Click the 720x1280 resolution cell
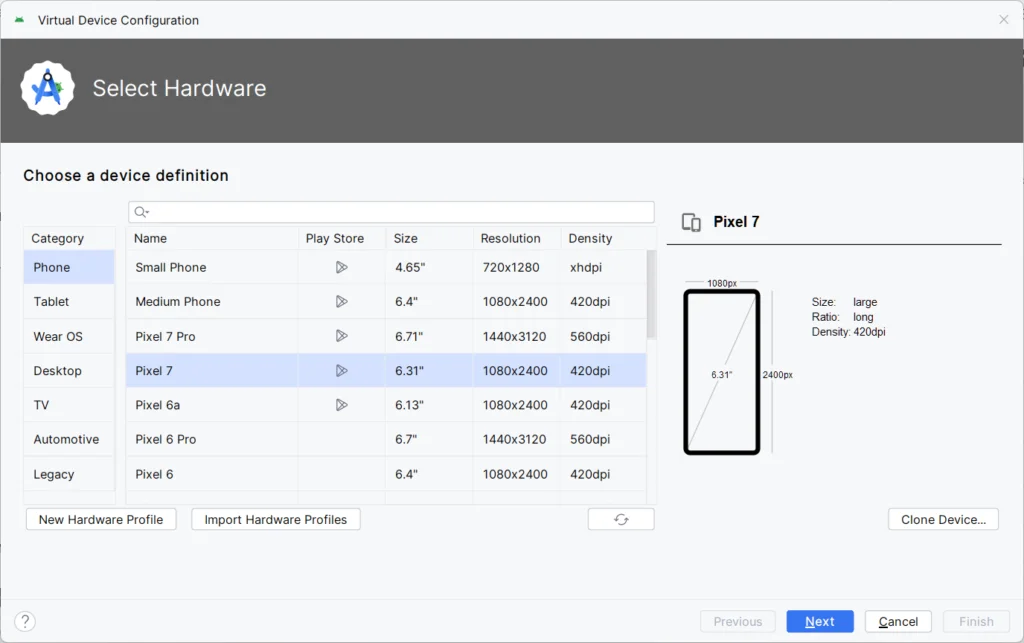This screenshot has height=643, width=1024. (x=517, y=267)
